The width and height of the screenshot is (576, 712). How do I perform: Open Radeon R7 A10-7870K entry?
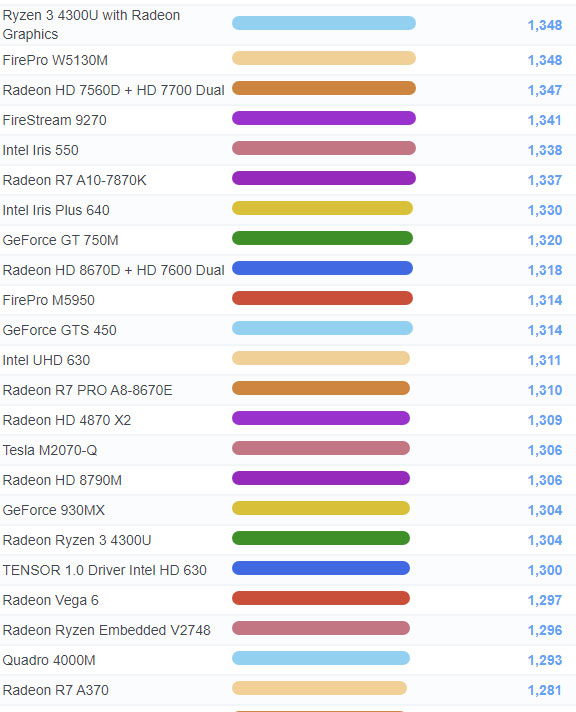pyautogui.click(x=74, y=180)
